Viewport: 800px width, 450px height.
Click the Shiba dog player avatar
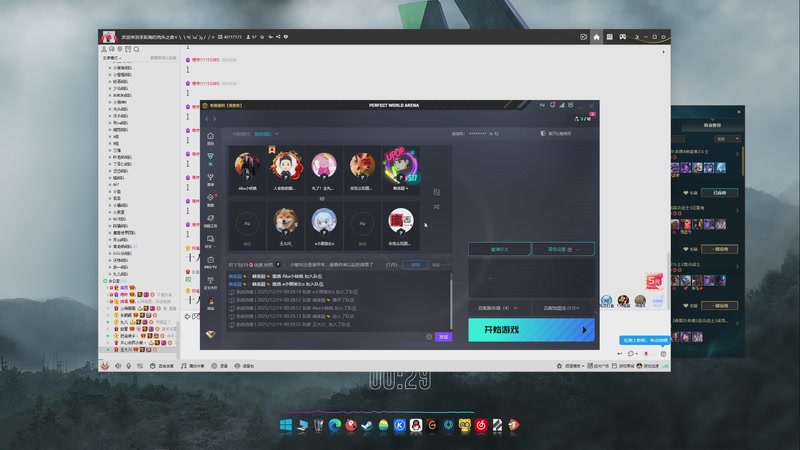(x=286, y=220)
